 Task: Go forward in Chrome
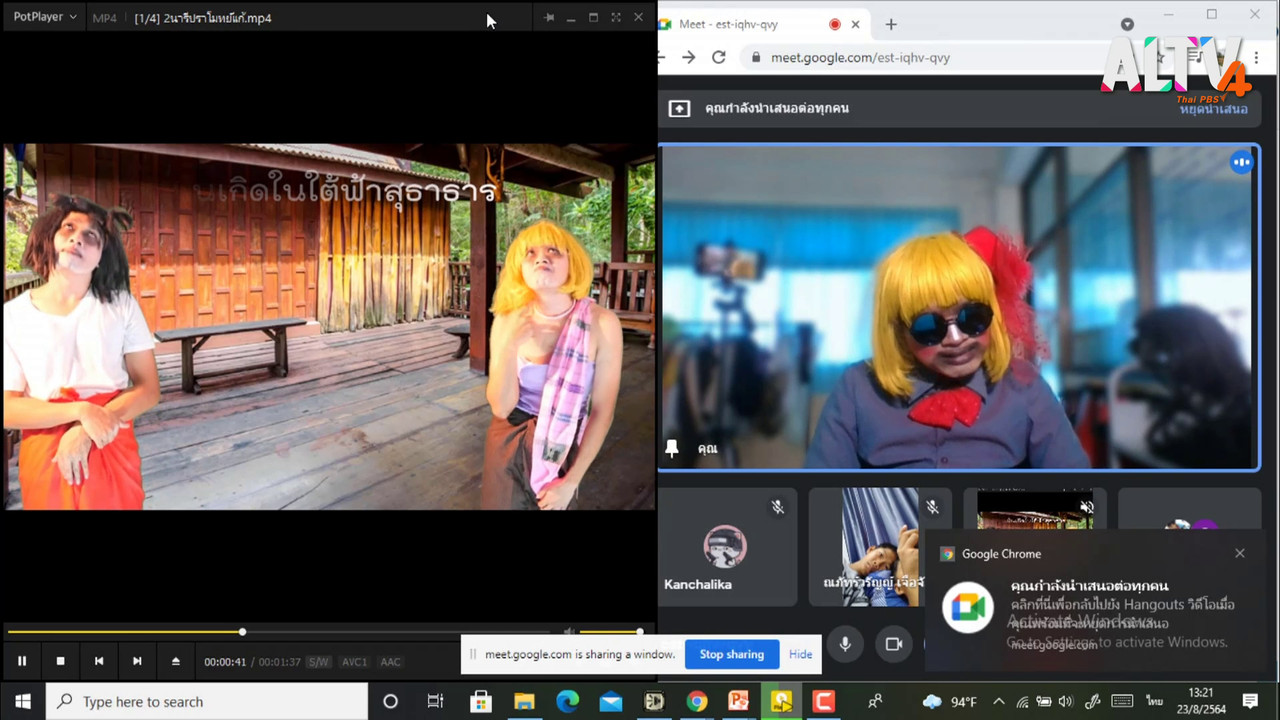point(688,57)
